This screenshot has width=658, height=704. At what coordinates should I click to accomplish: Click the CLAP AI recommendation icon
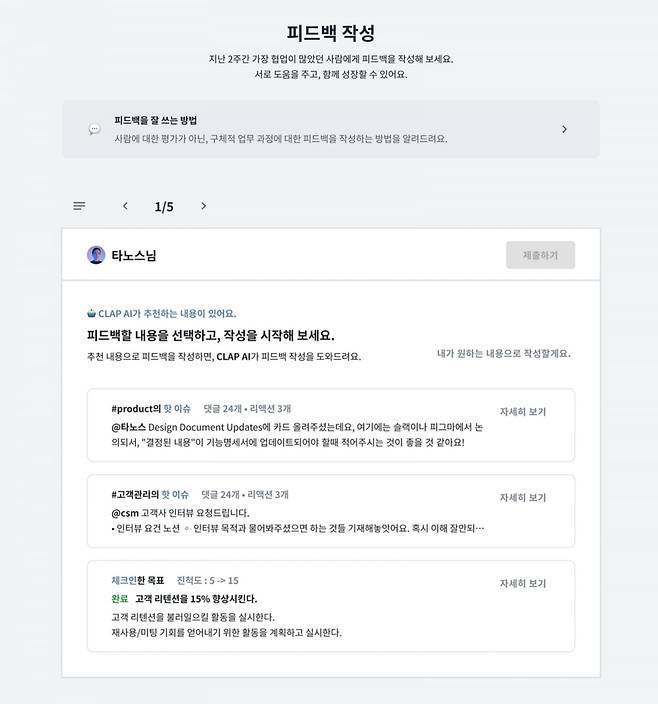coord(91,313)
